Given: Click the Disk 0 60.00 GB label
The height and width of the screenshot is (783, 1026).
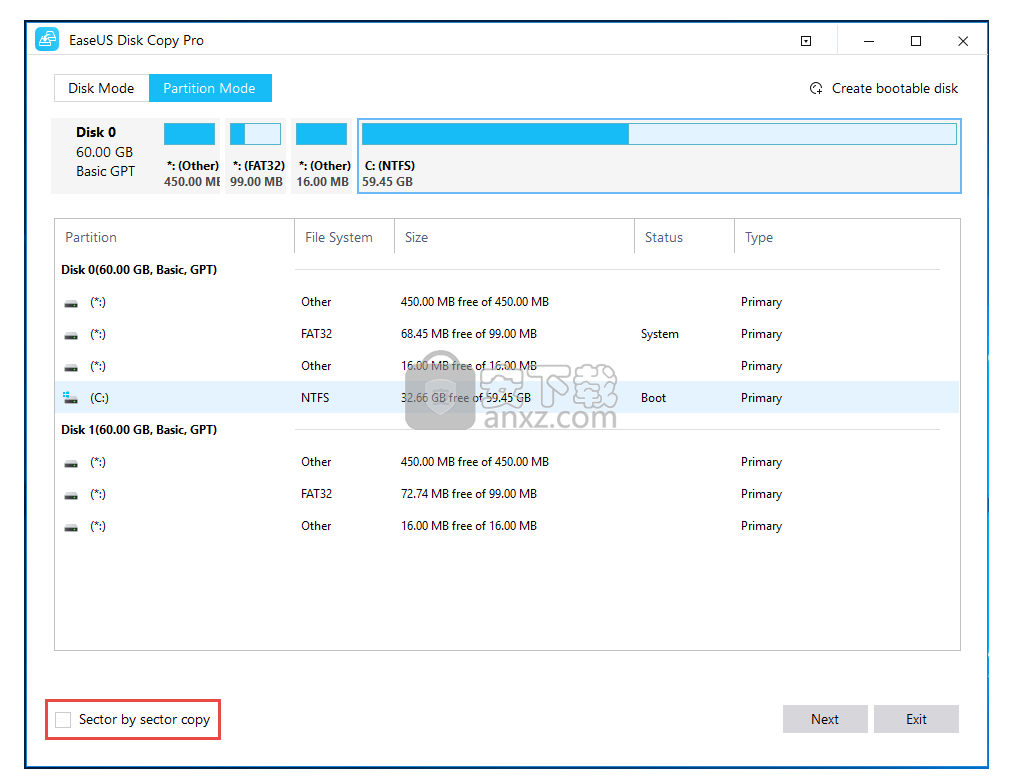Looking at the screenshot, I should 105,152.
